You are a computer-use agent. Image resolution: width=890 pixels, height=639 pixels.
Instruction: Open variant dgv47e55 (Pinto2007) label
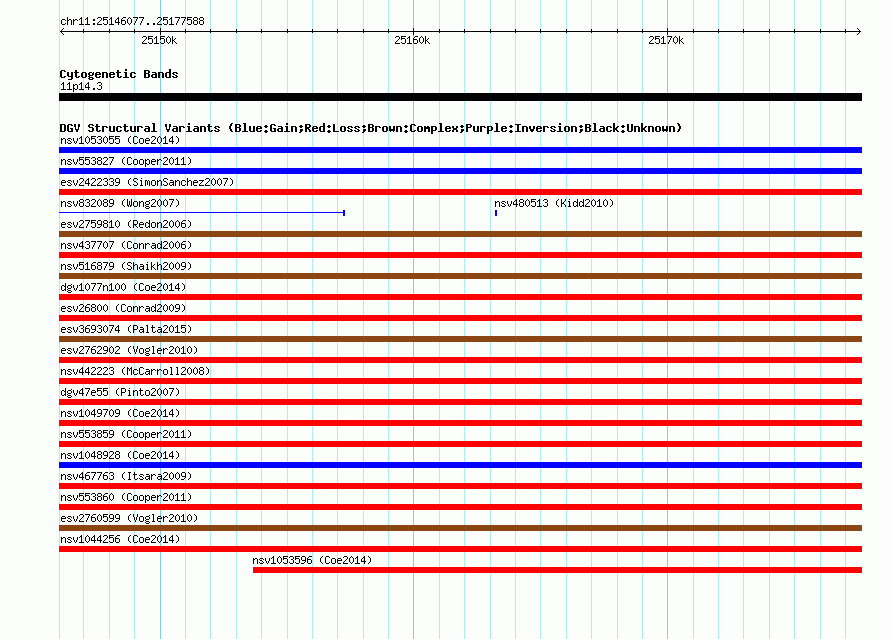pyautogui.click(x=120, y=392)
